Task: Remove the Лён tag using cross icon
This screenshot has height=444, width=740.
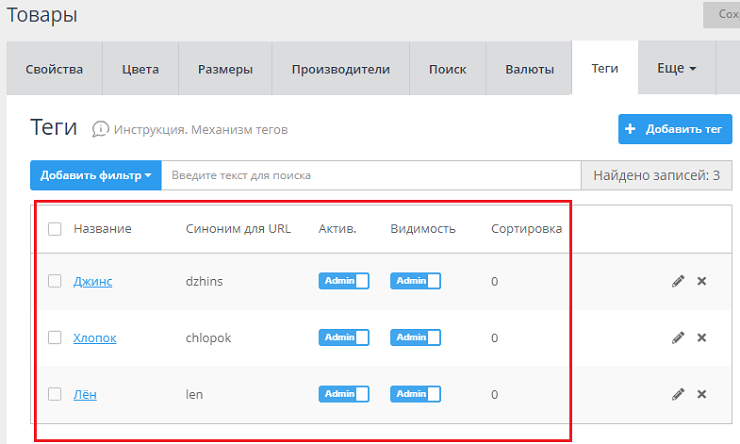Action: pos(701,395)
